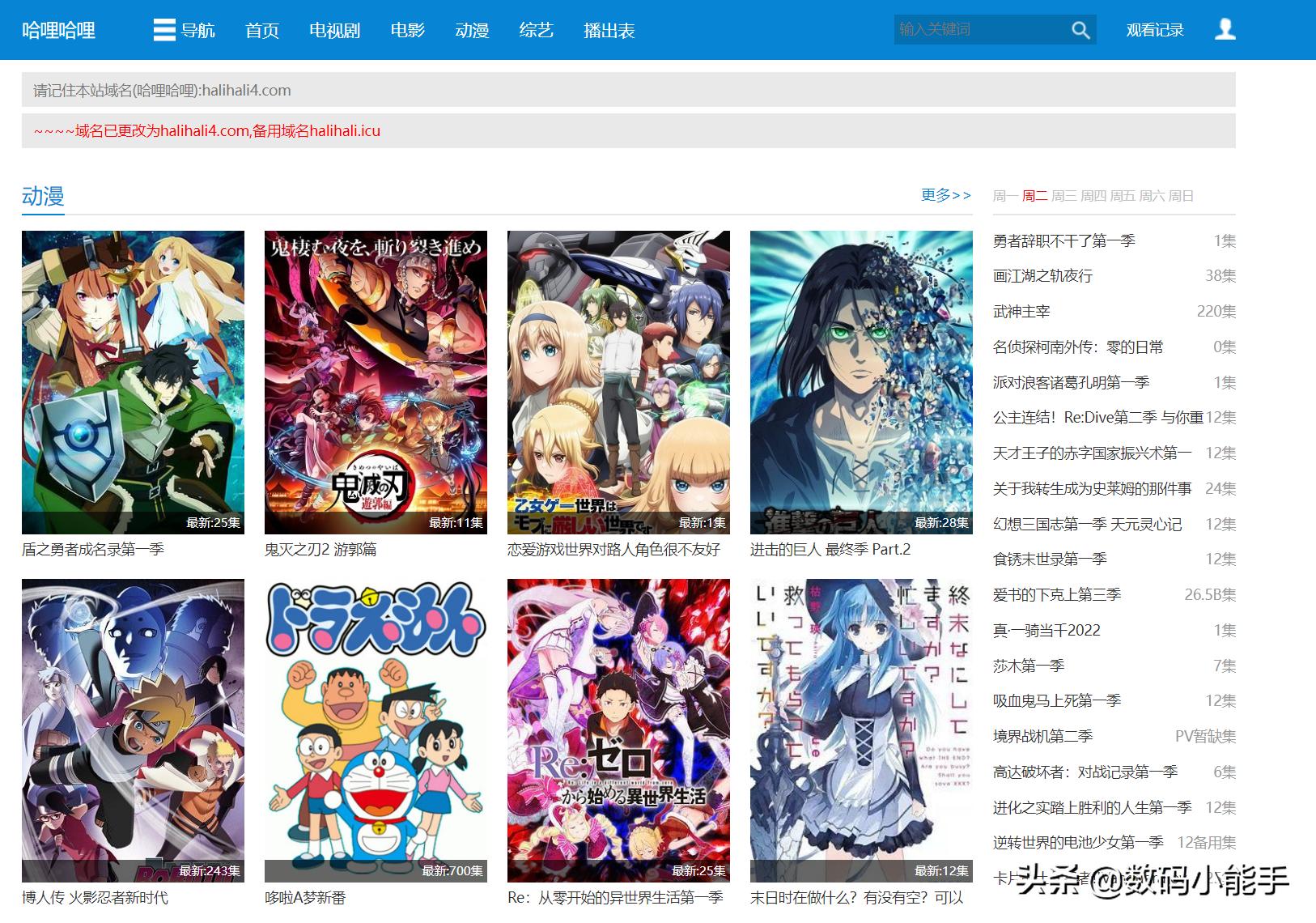Open 境界战机第二季 entry
Screen dimensions: 1316x923
1042,737
